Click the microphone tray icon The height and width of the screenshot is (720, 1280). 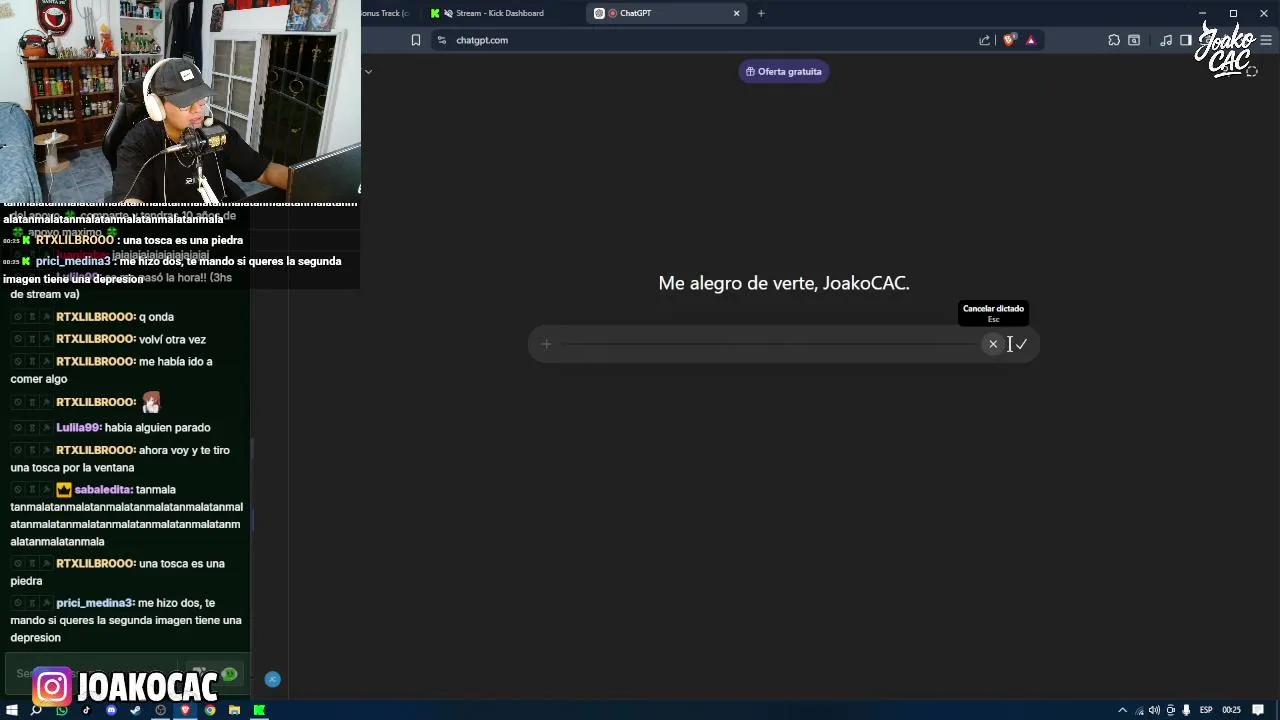tap(1186, 710)
